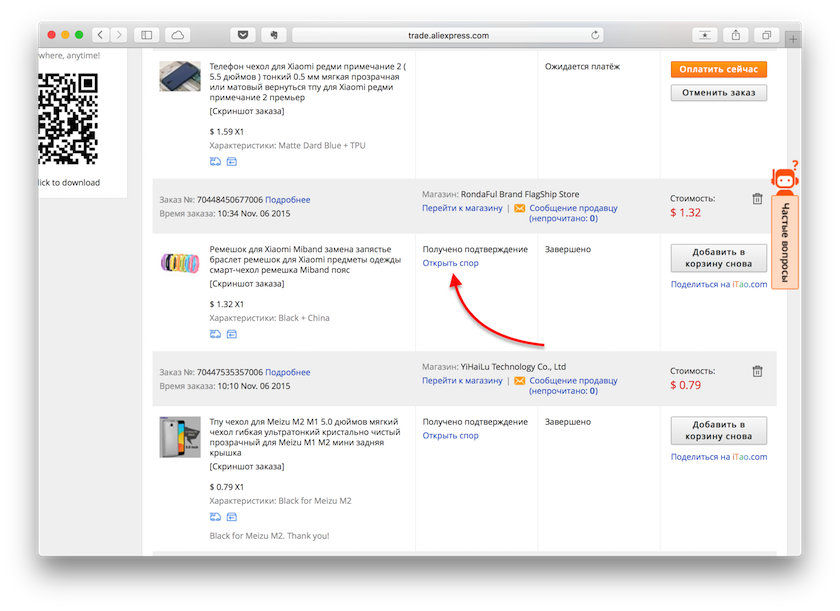Open the Xiaomi Redmi Note 2 case title

(x=308, y=82)
